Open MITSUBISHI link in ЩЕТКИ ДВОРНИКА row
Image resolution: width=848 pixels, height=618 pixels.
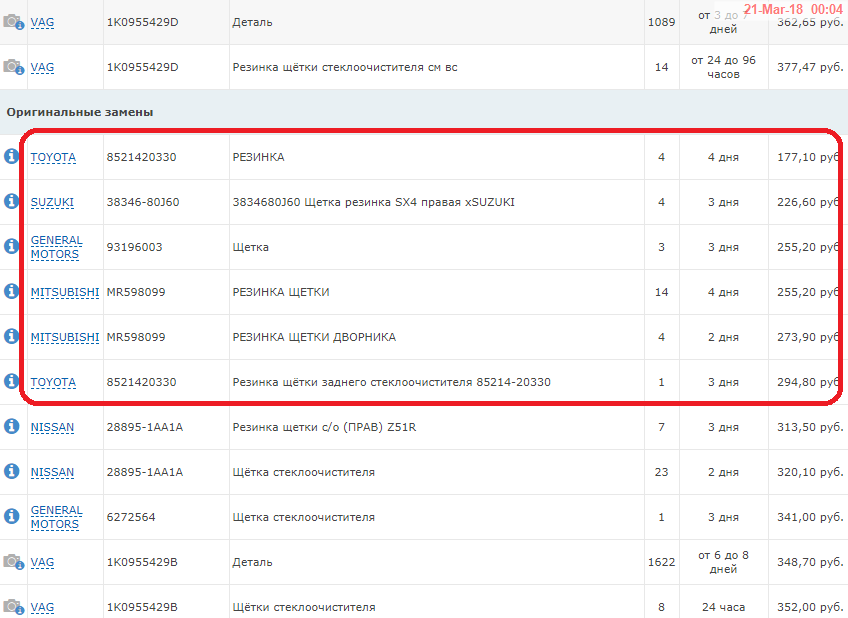pyautogui.click(x=65, y=337)
